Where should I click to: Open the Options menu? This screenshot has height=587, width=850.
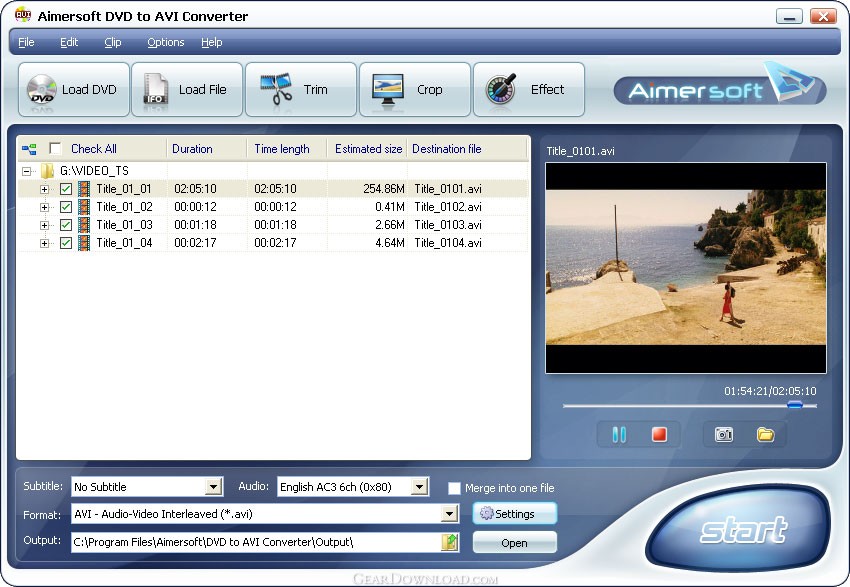click(x=166, y=42)
